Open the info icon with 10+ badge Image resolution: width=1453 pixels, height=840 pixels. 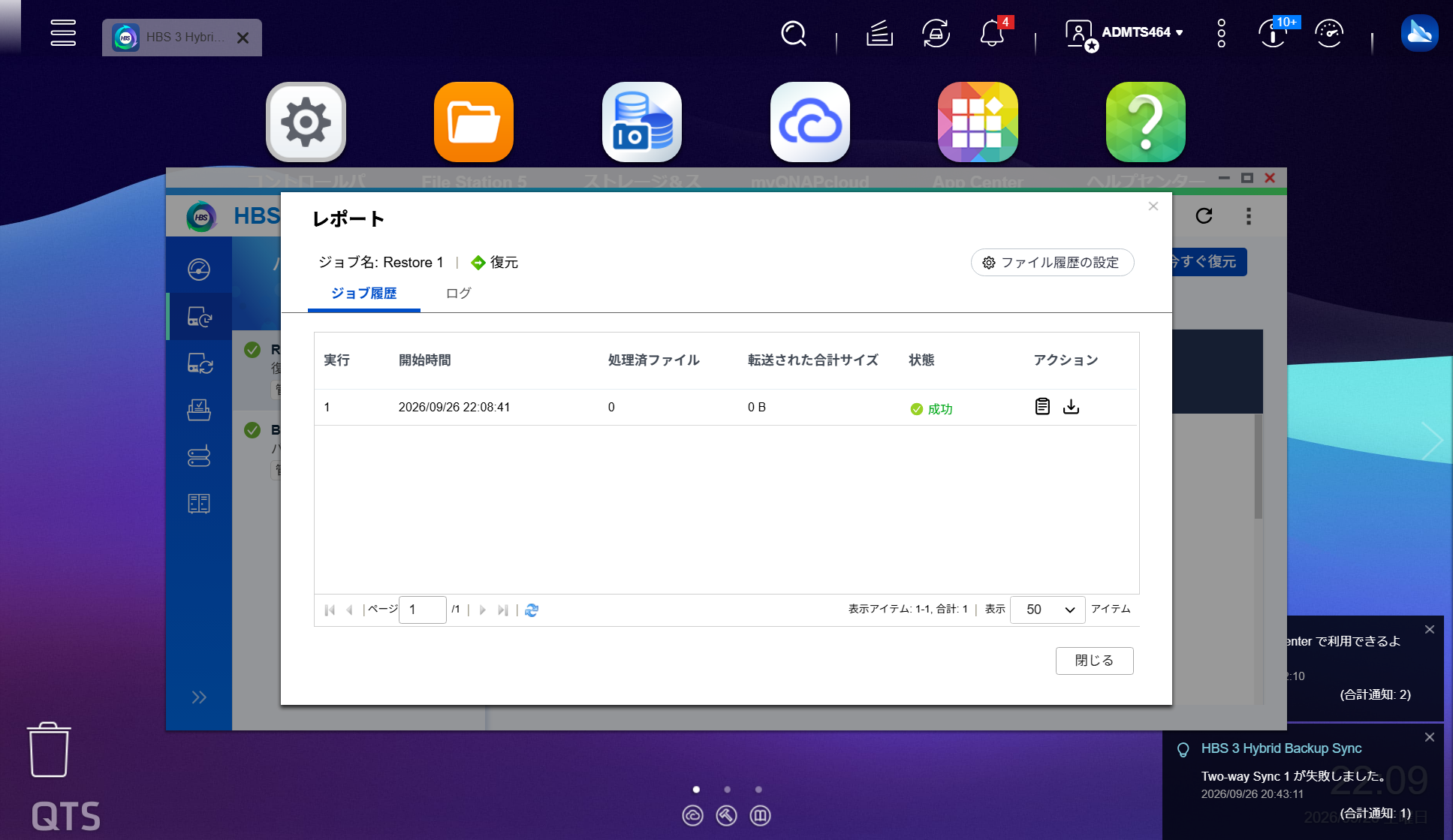[x=1274, y=34]
